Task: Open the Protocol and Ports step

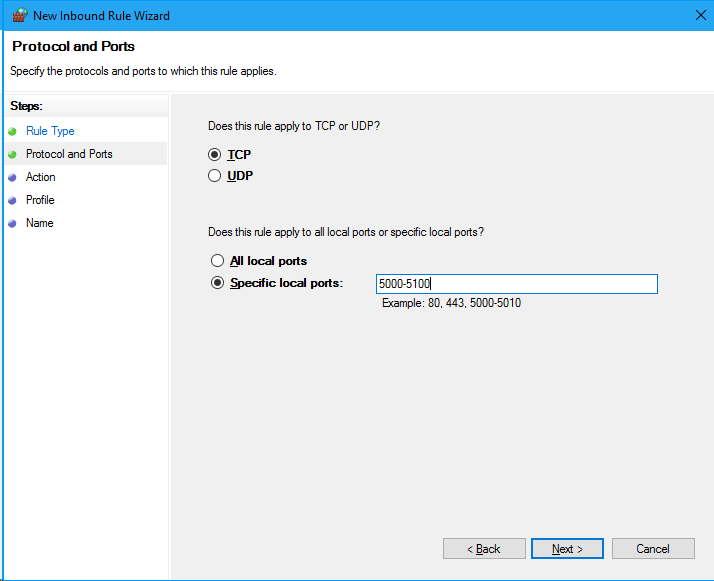Action: pyautogui.click(x=69, y=154)
